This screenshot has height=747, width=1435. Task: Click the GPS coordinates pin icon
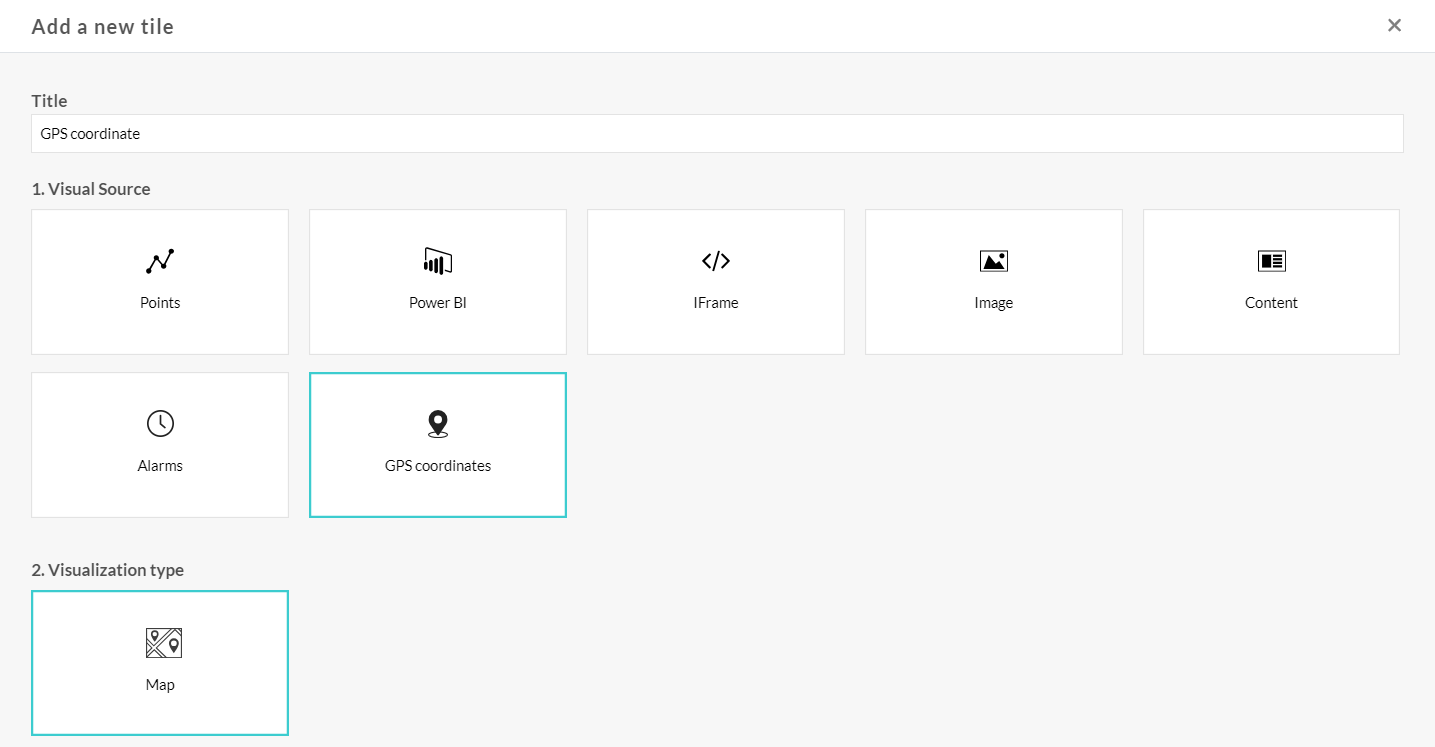(x=438, y=424)
